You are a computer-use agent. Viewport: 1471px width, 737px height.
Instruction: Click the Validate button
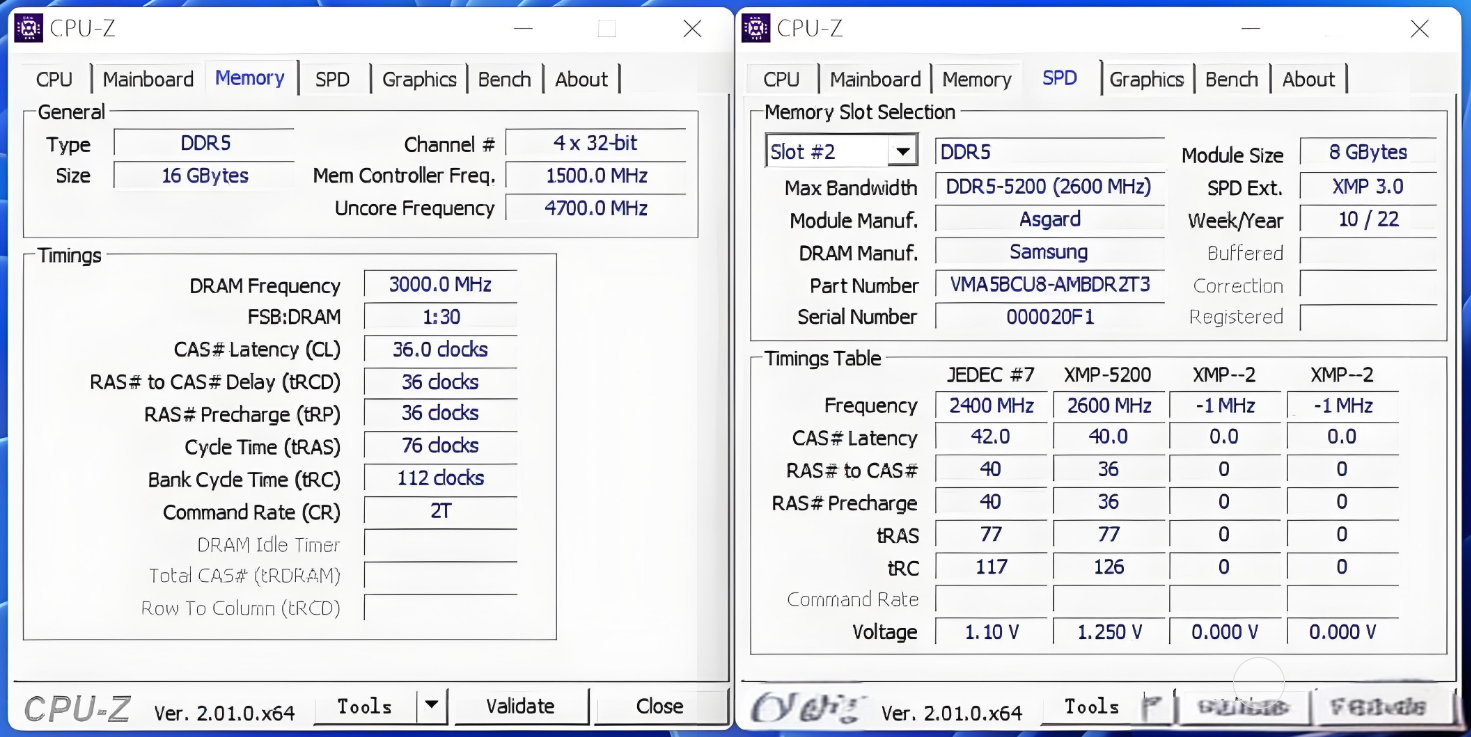tap(521, 706)
